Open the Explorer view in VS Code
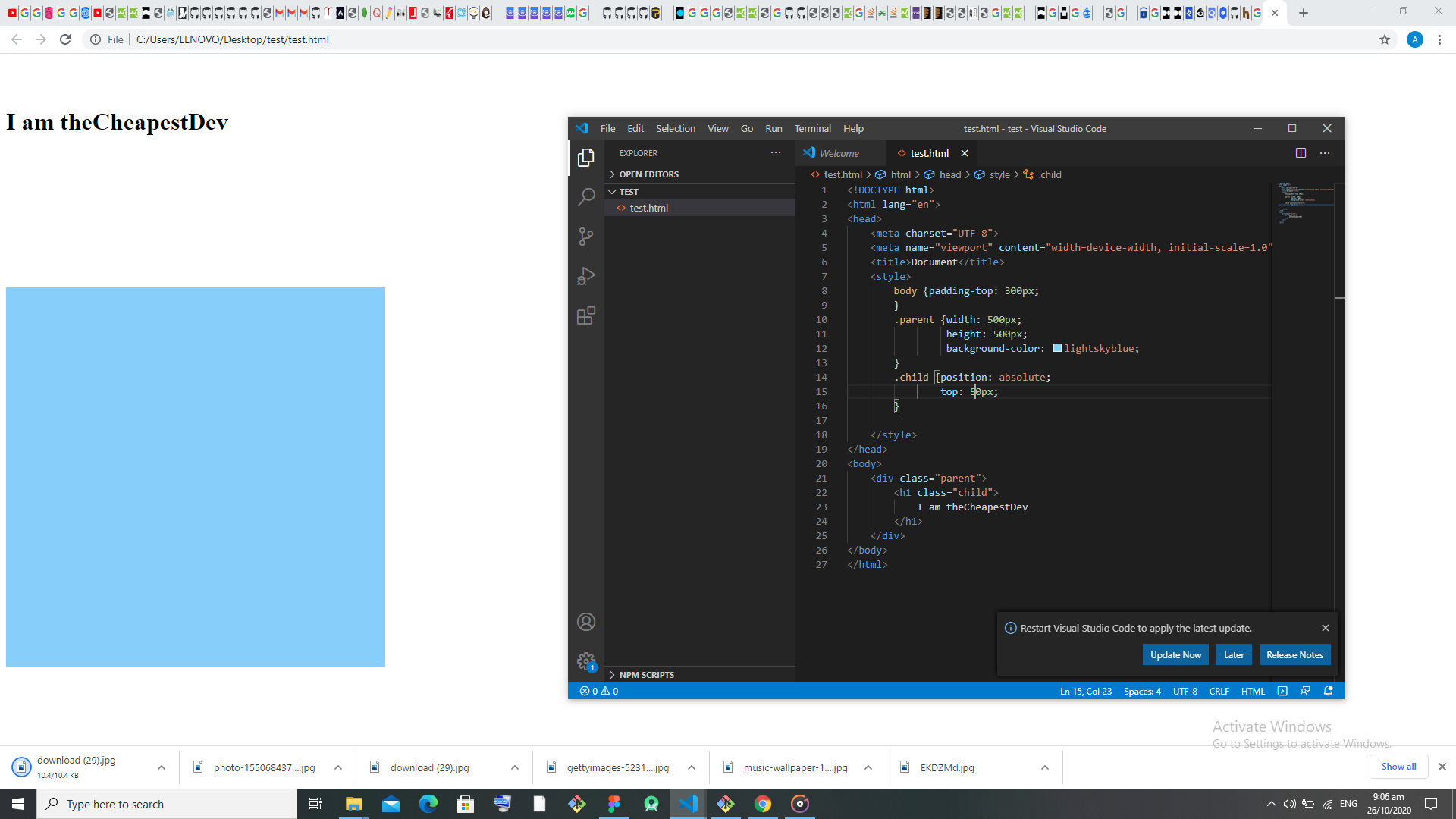The width and height of the screenshot is (1456, 819). coord(585,158)
